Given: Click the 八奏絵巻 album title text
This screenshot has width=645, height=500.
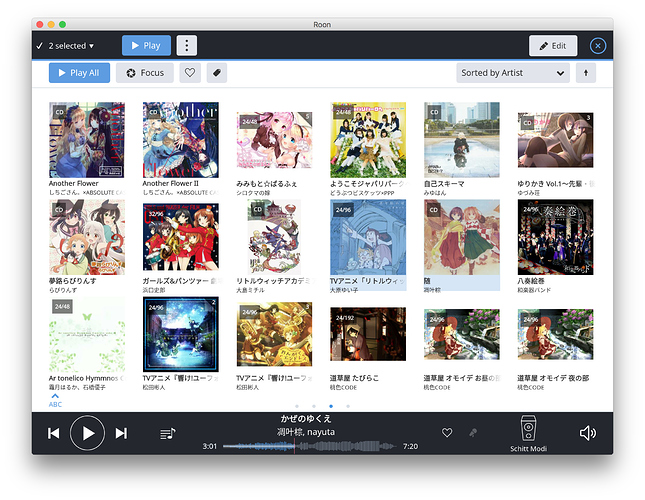Looking at the screenshot, I should [531, 281].
